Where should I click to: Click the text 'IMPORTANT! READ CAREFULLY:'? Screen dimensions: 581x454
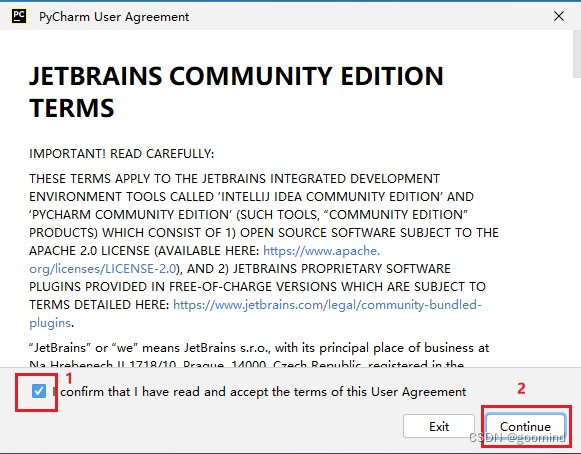pyautogui.click(x=122, y=153)
